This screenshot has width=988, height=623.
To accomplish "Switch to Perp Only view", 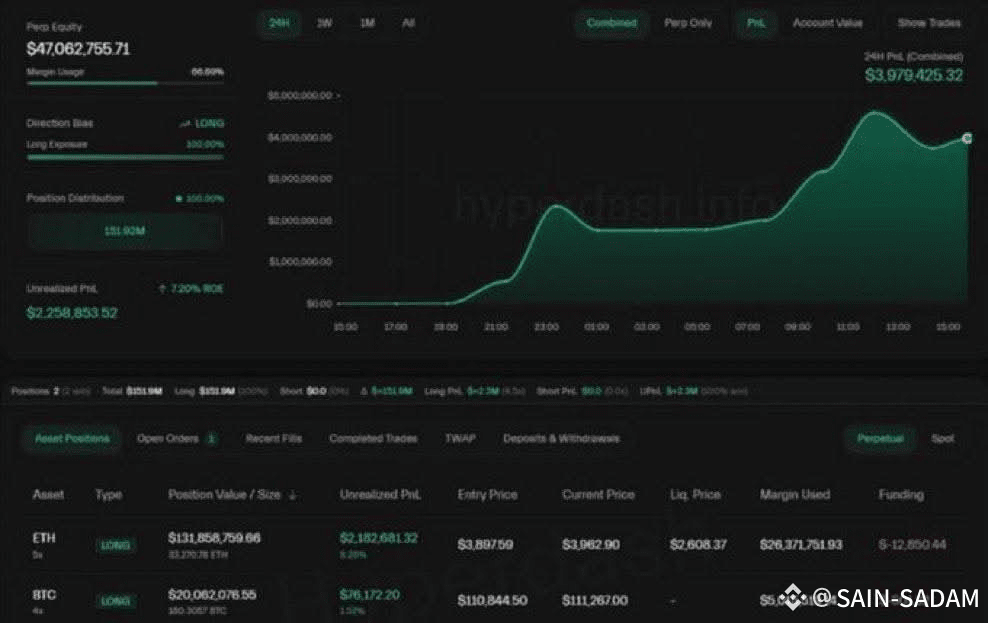I will (687, 23).
